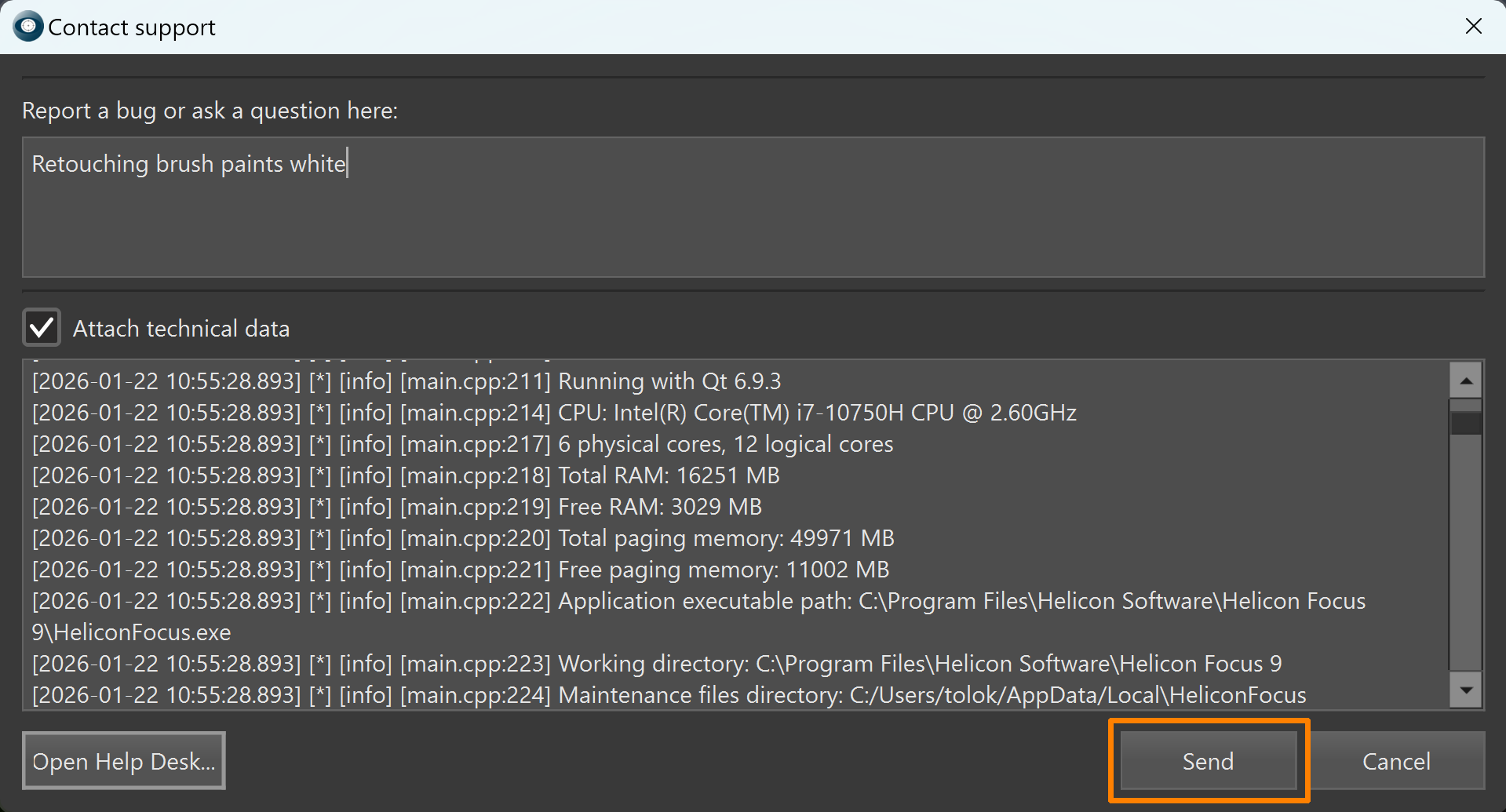Click the Free RAM 3029 MB log line

[x=397, y=507]
